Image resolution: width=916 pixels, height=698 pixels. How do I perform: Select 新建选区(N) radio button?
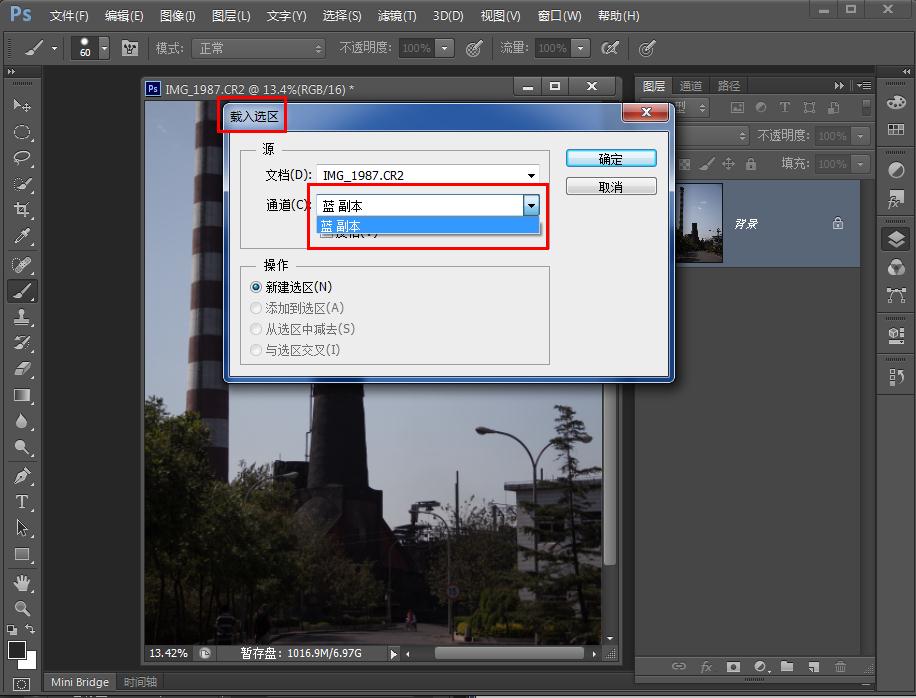point(256,287)
